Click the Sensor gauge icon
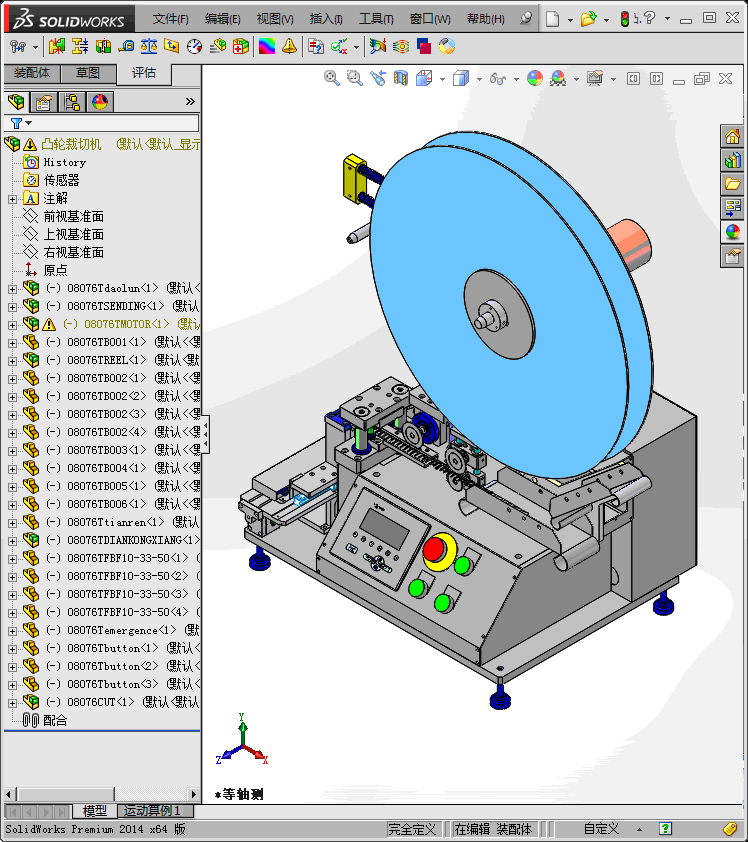This screenshot has height=842, width=748. pos(194,47)
